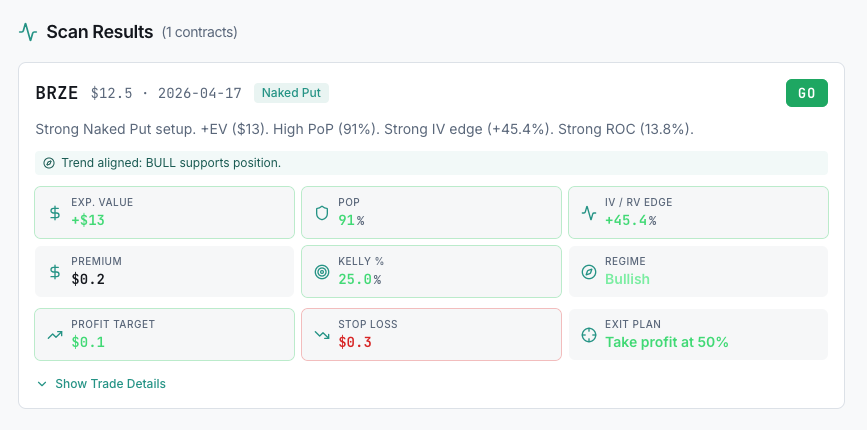Click the crosshair icon beside Exit Plan

coord(589,334)
